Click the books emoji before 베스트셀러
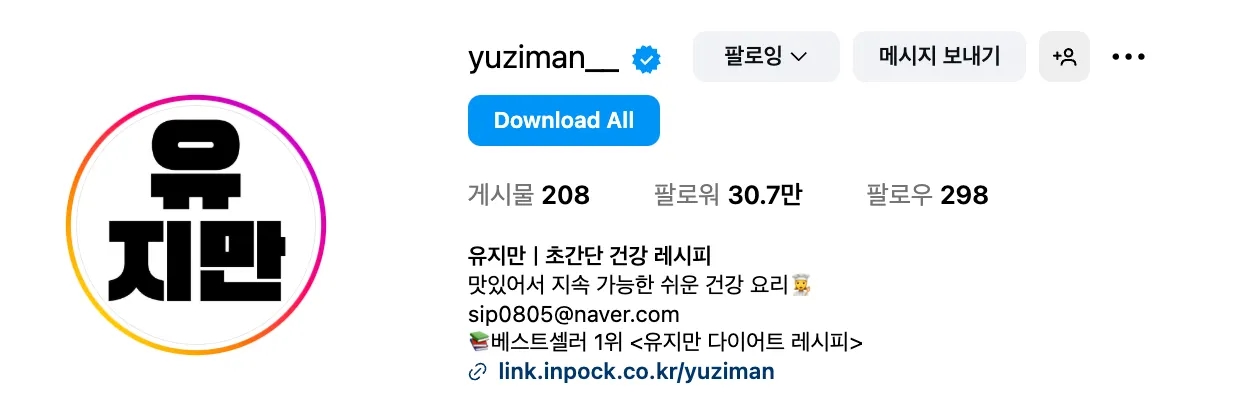1238x412 pixels. [479, 343]
